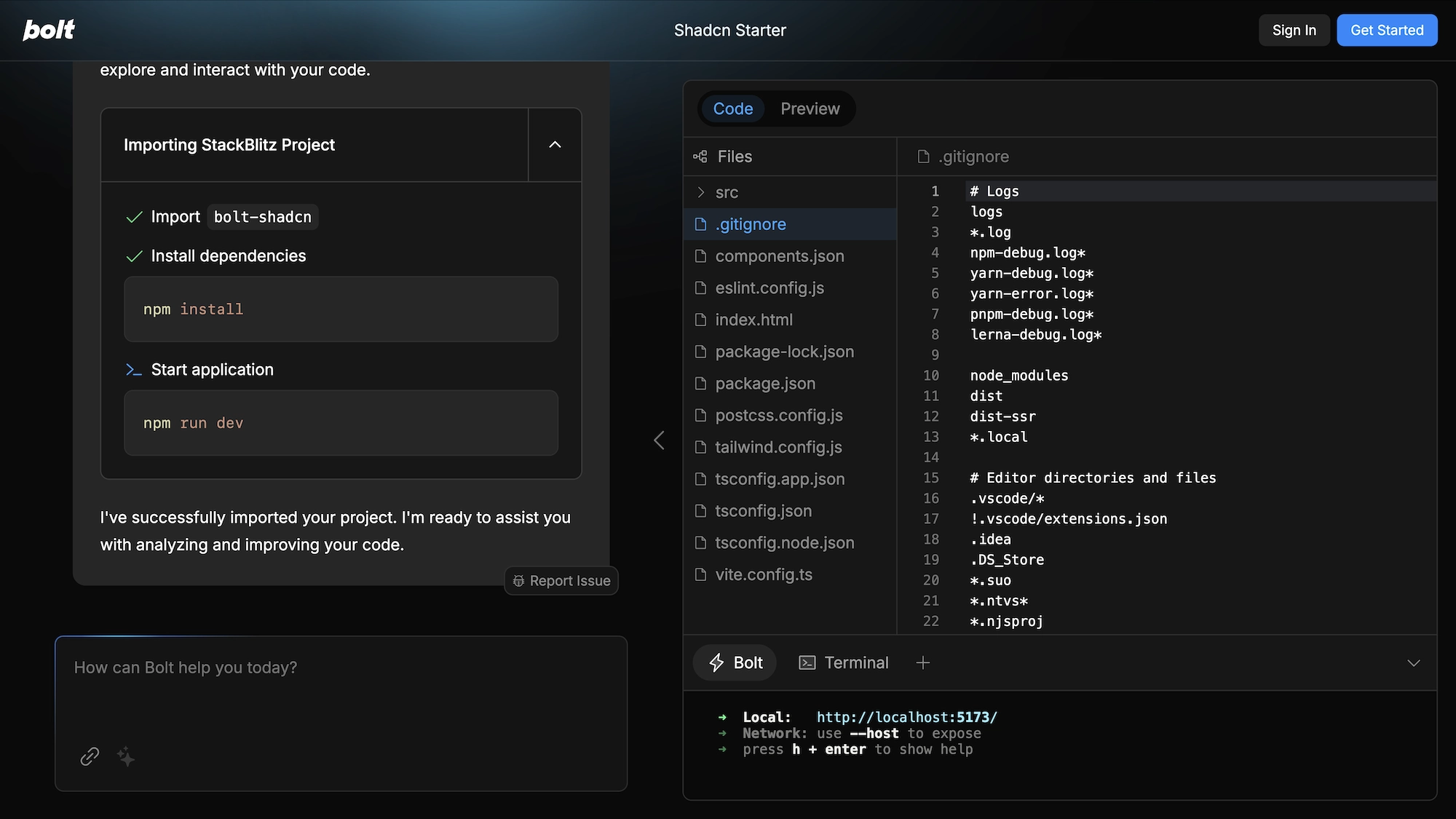Click the enhance prompt sparkle icon
1456x819 pixels.
tap(126, 756)
